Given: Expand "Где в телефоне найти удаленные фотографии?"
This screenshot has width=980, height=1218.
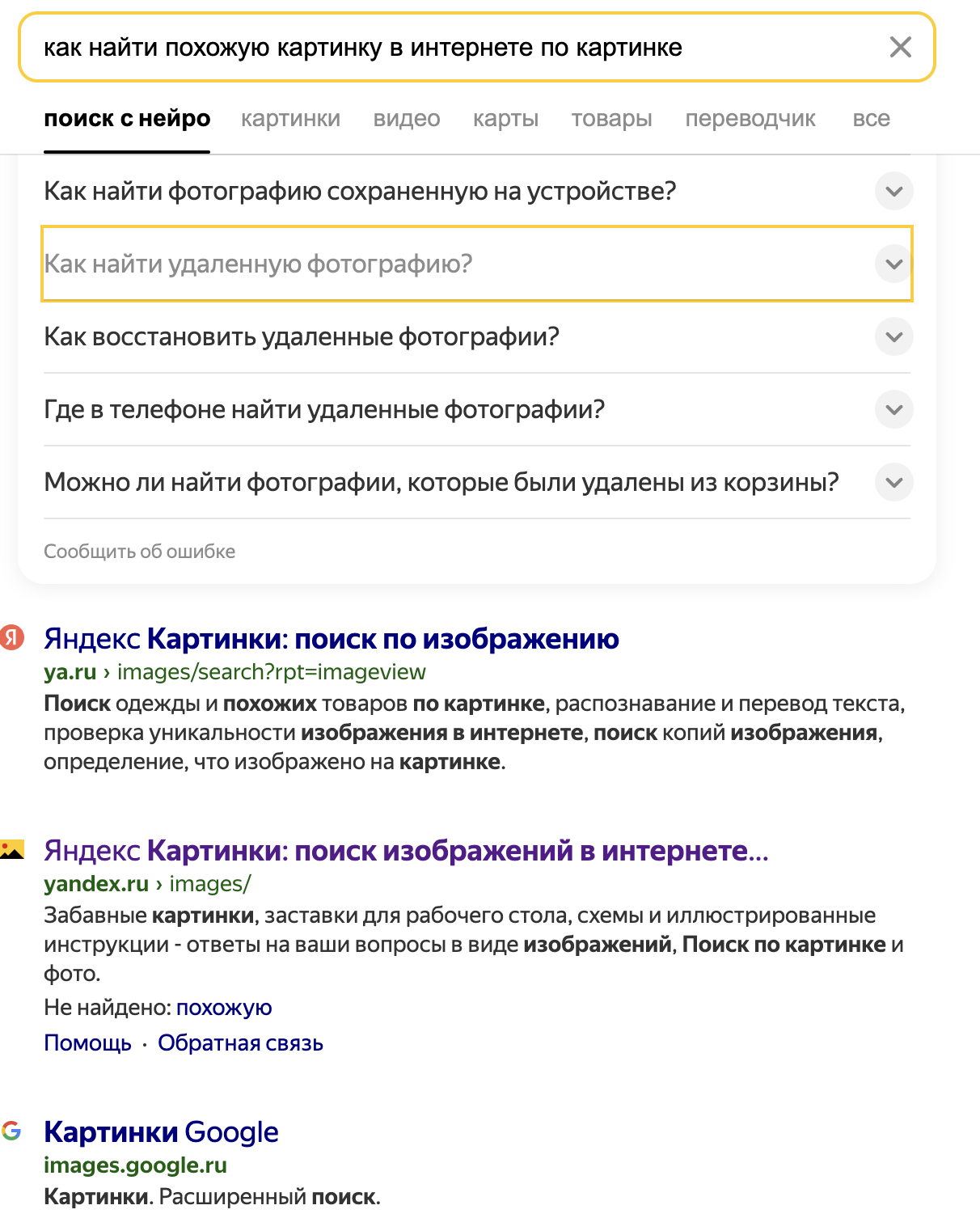Looking at the screenshot, I should pyautogui.click(x=893, y=410).
